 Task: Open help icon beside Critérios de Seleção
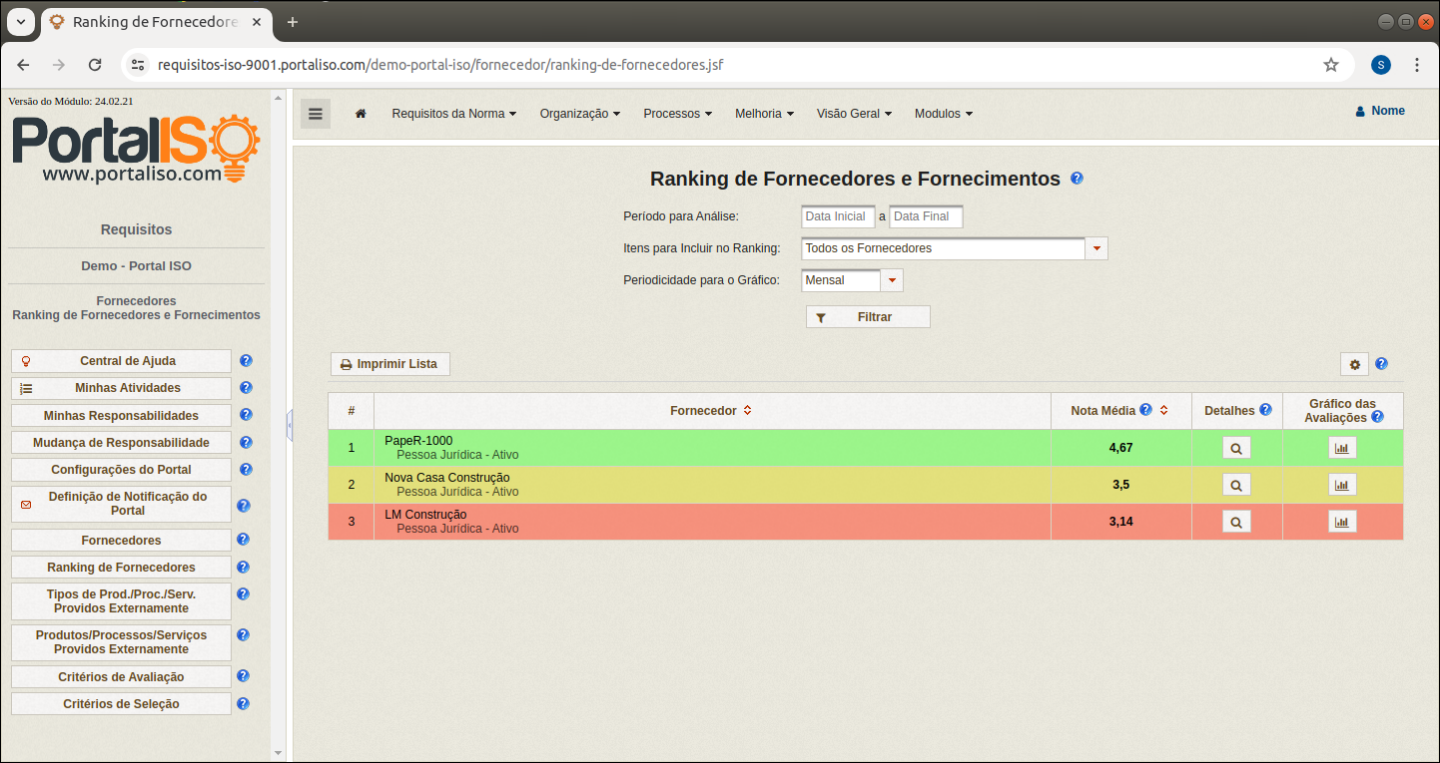[242, 704]
